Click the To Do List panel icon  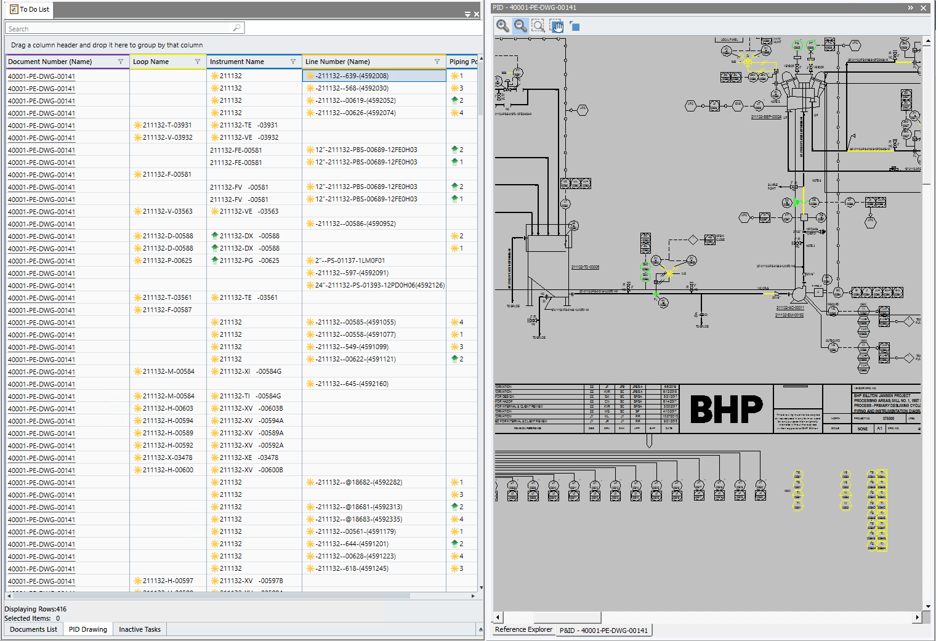pos(13,9)
